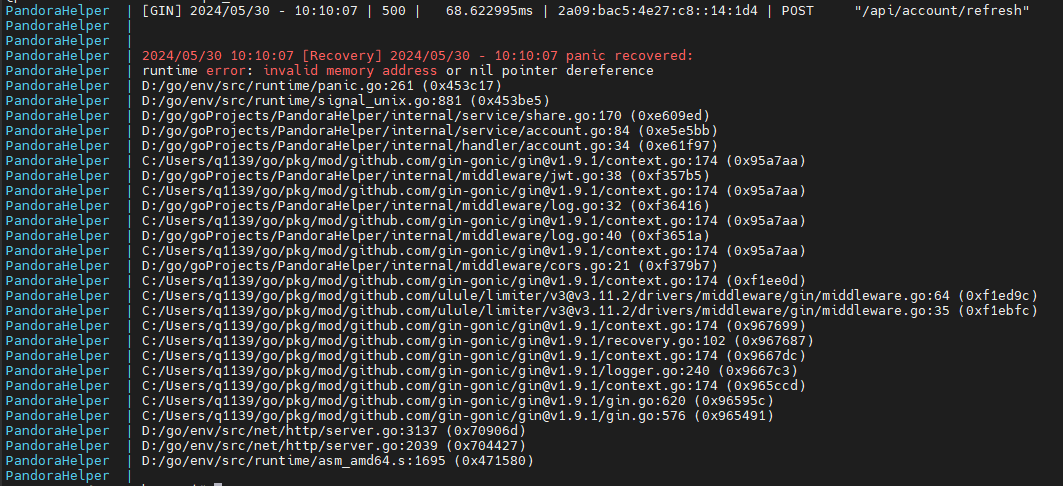
Task: Click the middleware/log.go:32 stack line
Action: (x=426, y=205)
